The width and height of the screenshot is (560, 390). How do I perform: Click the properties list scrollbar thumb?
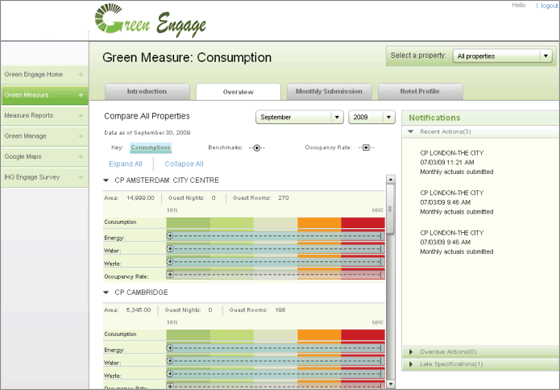391,209
